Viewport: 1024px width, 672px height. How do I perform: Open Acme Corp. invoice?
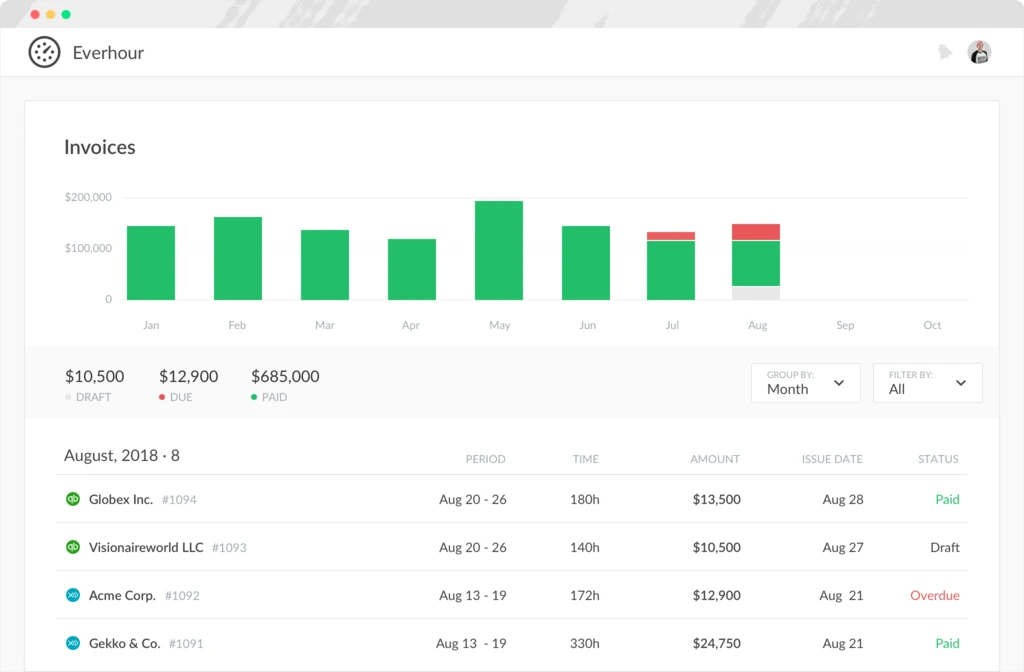tap(511, 595)
